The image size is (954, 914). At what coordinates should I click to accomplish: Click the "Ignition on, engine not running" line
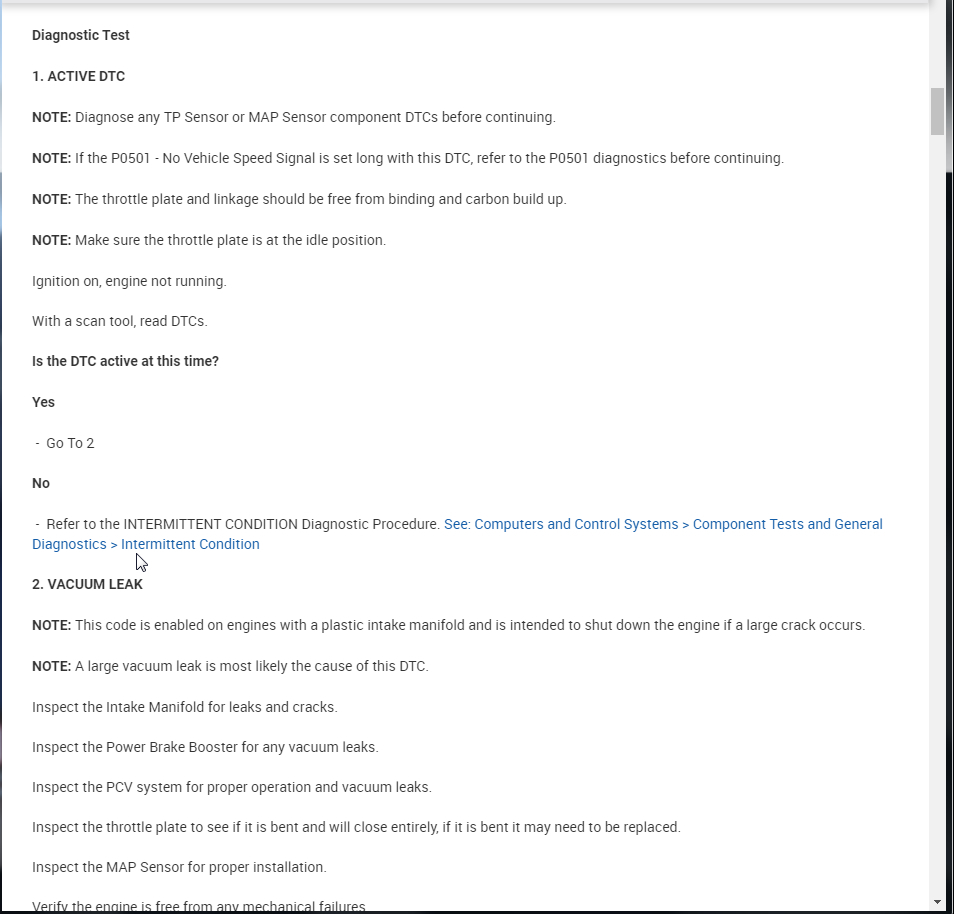point(129,281)
